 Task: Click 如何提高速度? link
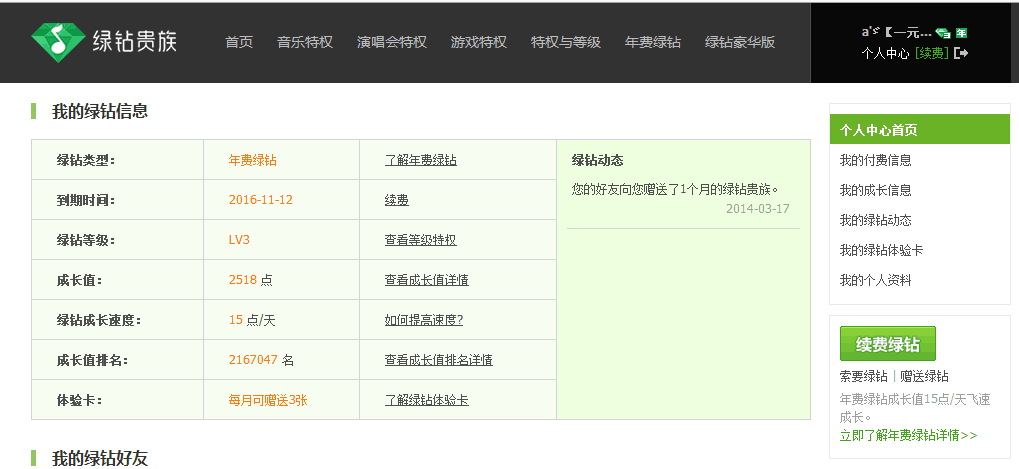(x=424, y=320)
